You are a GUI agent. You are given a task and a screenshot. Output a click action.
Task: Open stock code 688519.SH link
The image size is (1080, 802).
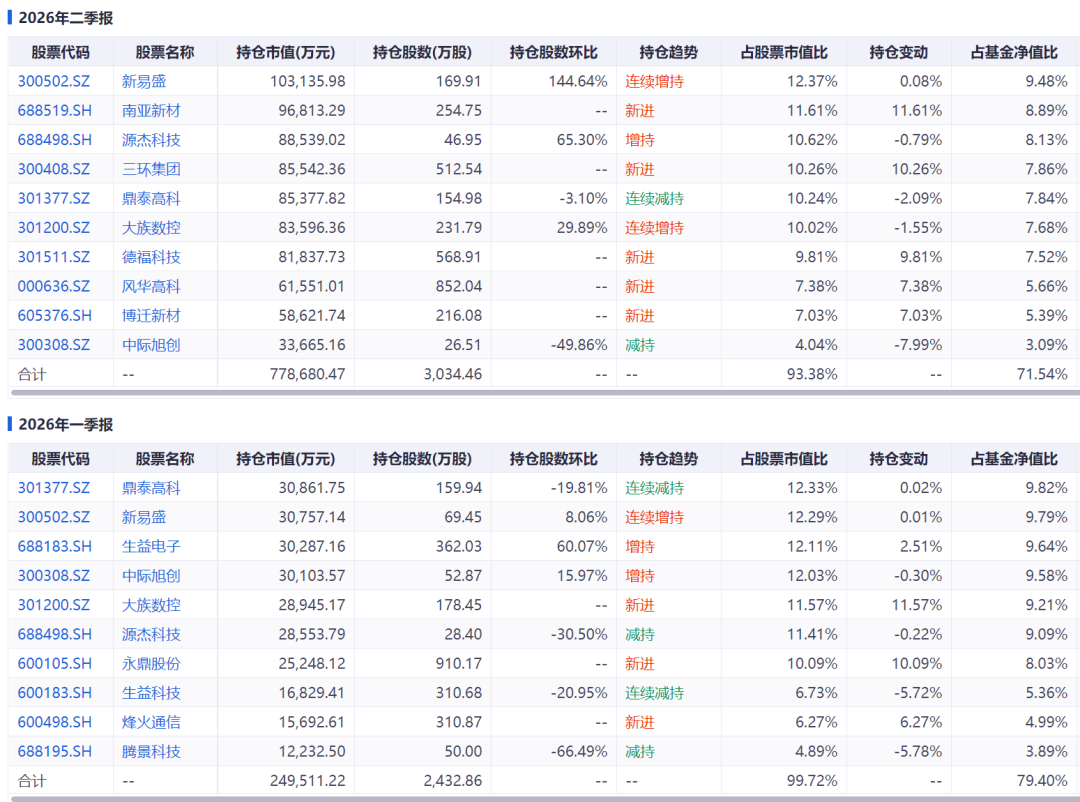point(54,110)
